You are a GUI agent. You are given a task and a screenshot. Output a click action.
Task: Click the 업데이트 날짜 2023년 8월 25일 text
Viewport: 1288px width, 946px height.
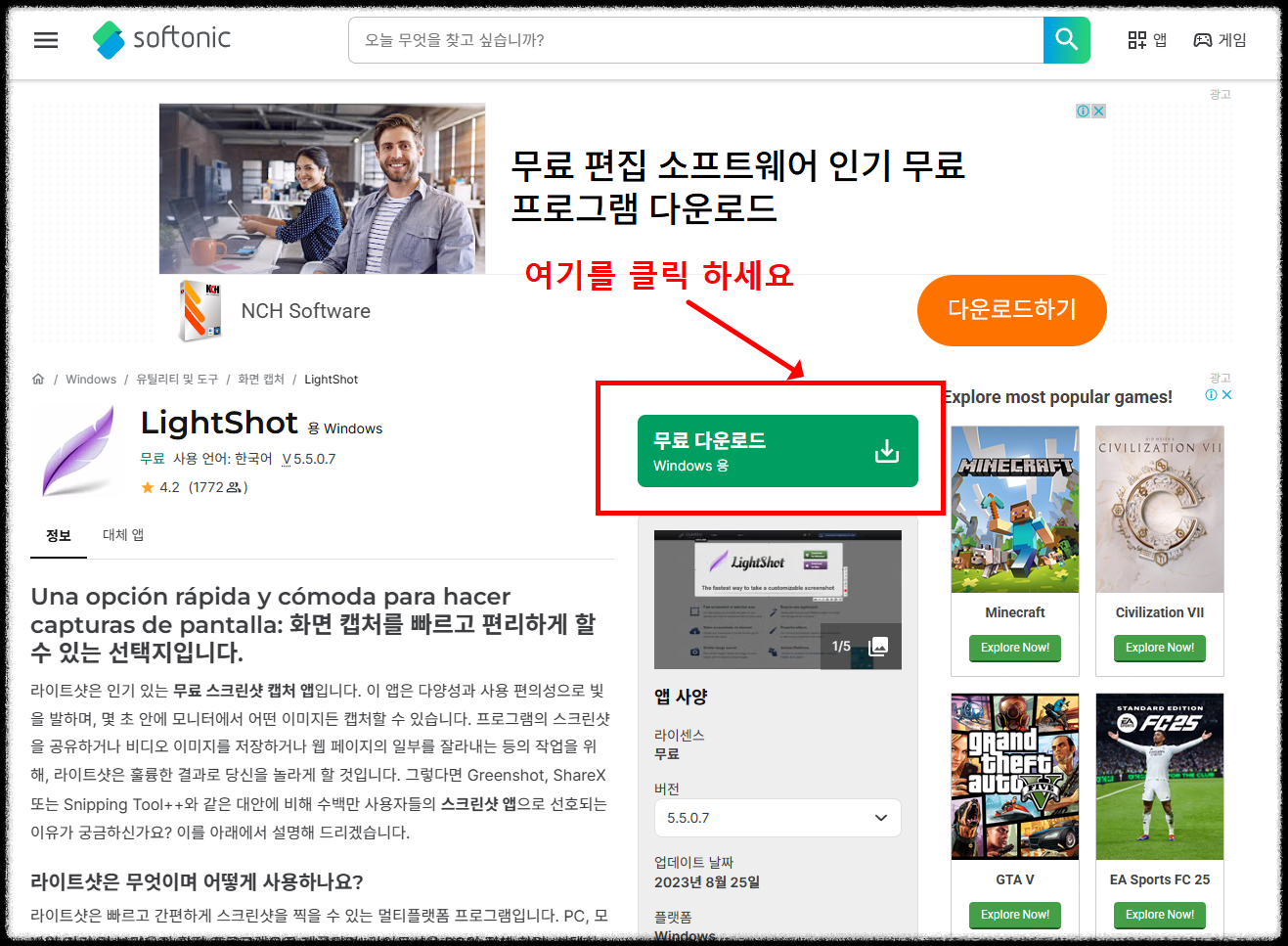pos(707,873)
